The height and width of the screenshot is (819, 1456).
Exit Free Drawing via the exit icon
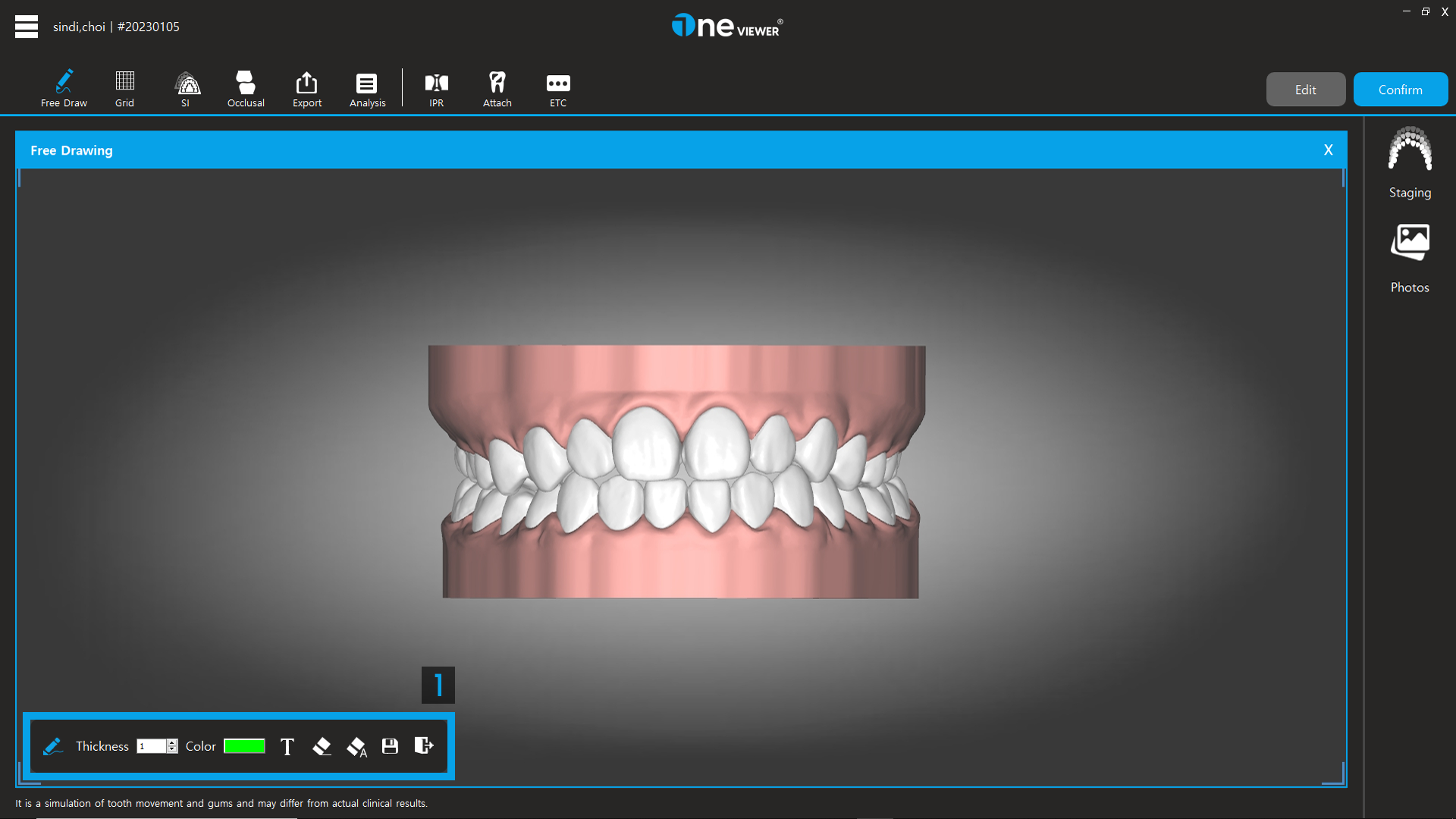[423, 746]
